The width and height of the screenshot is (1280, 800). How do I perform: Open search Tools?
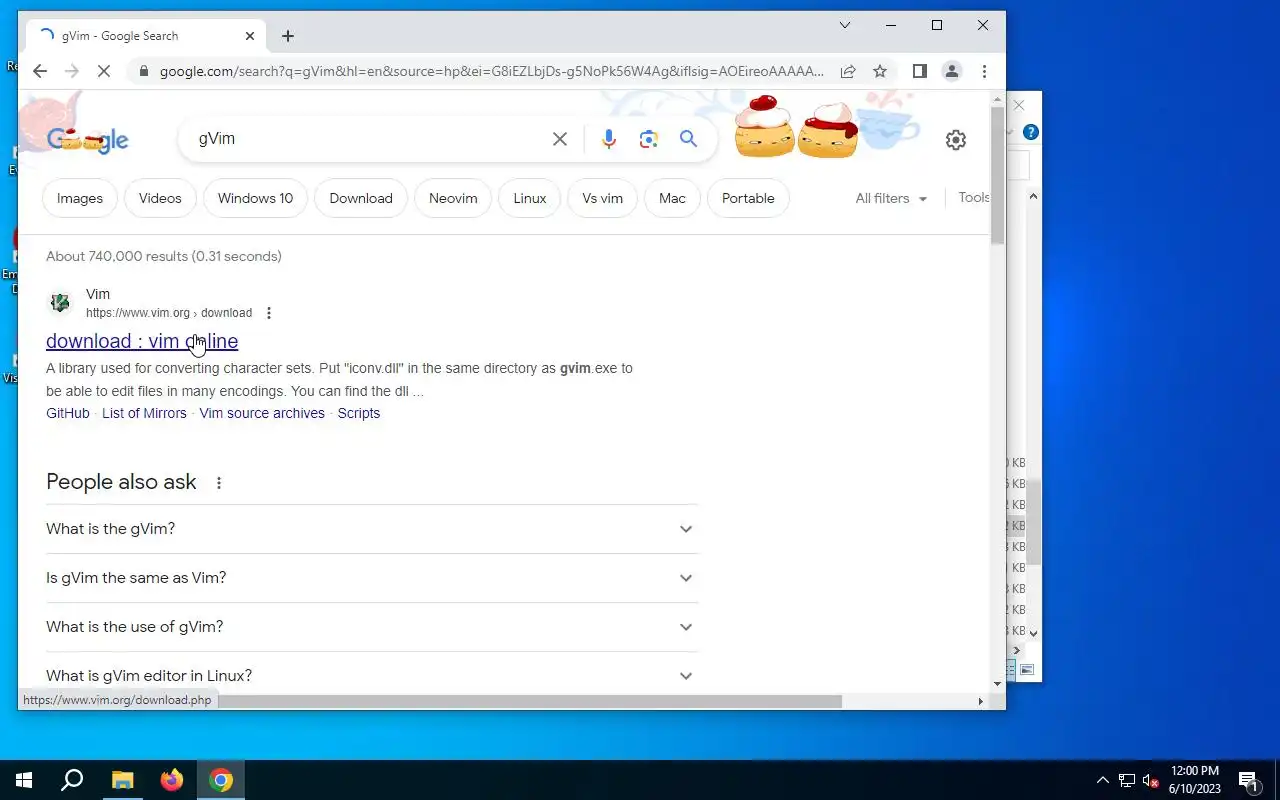click(973, 197)
